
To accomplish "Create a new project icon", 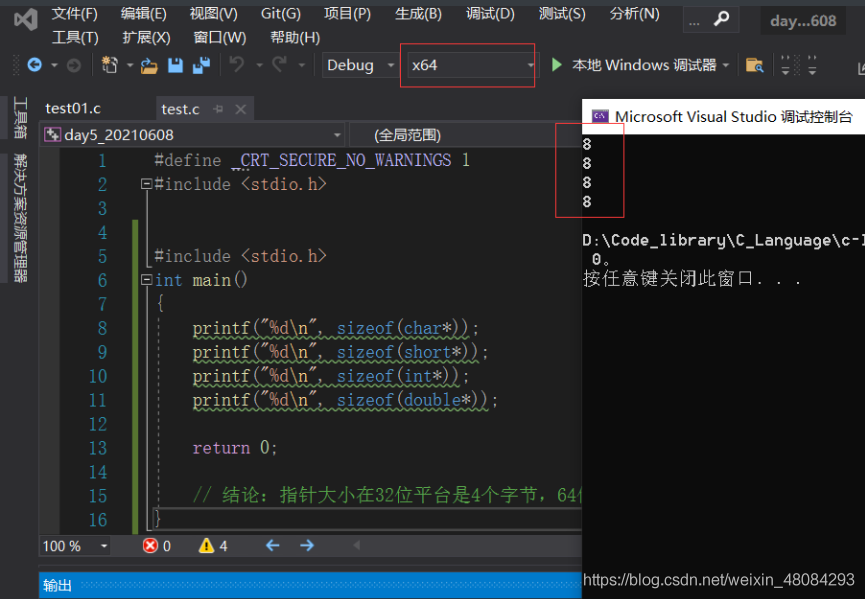I will pyautogui.click(x=110, y=65).
